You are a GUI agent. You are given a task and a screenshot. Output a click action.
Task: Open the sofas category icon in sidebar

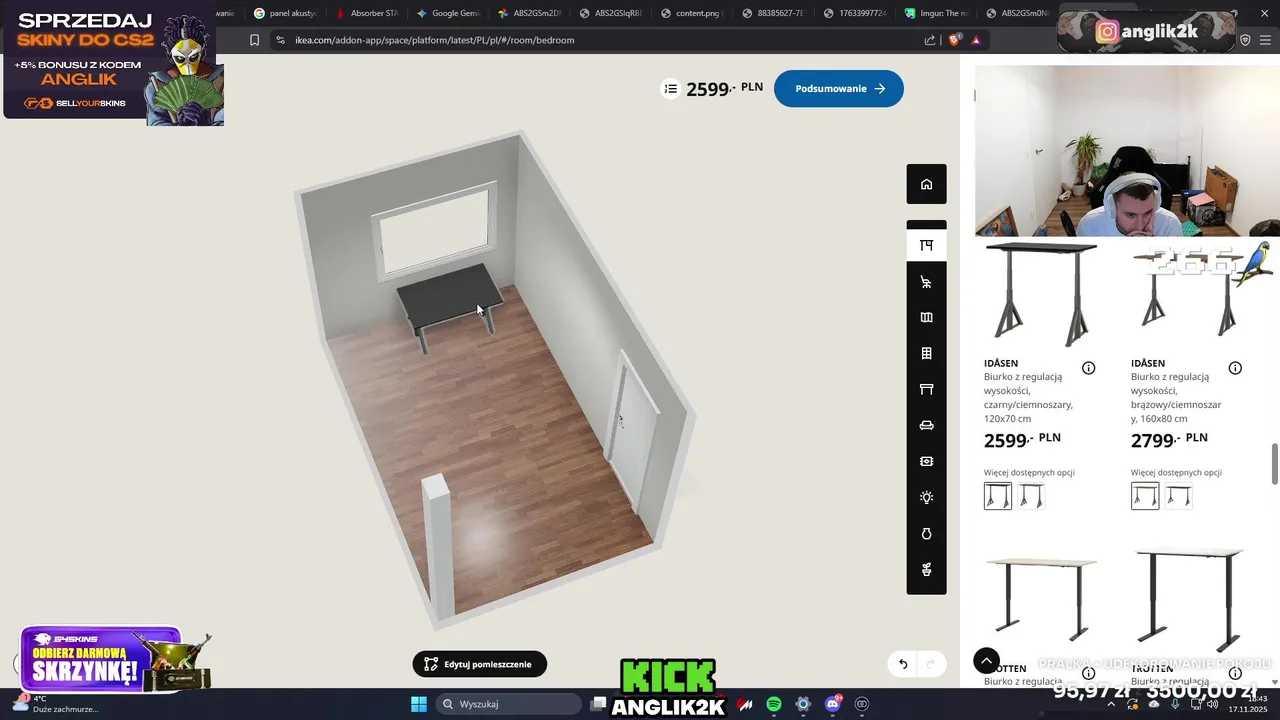click(926, 426)
